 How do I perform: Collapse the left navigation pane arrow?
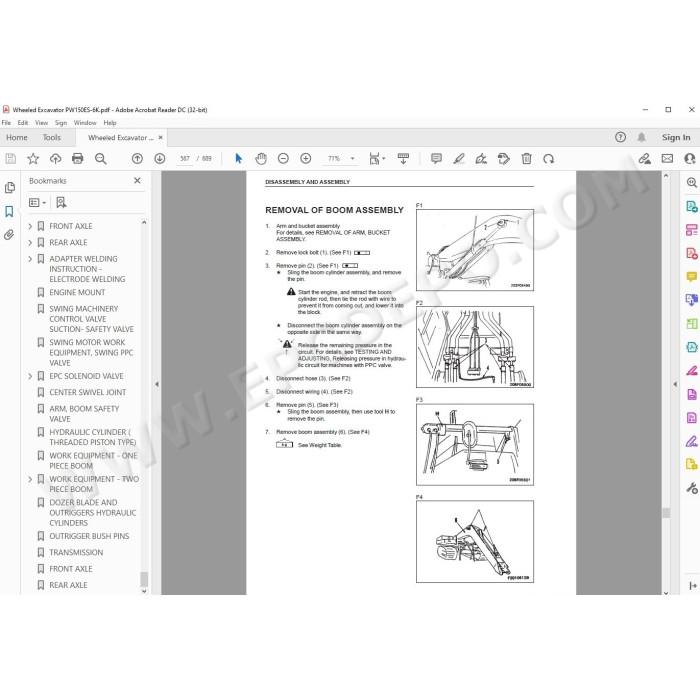click(x=157, y=384)
